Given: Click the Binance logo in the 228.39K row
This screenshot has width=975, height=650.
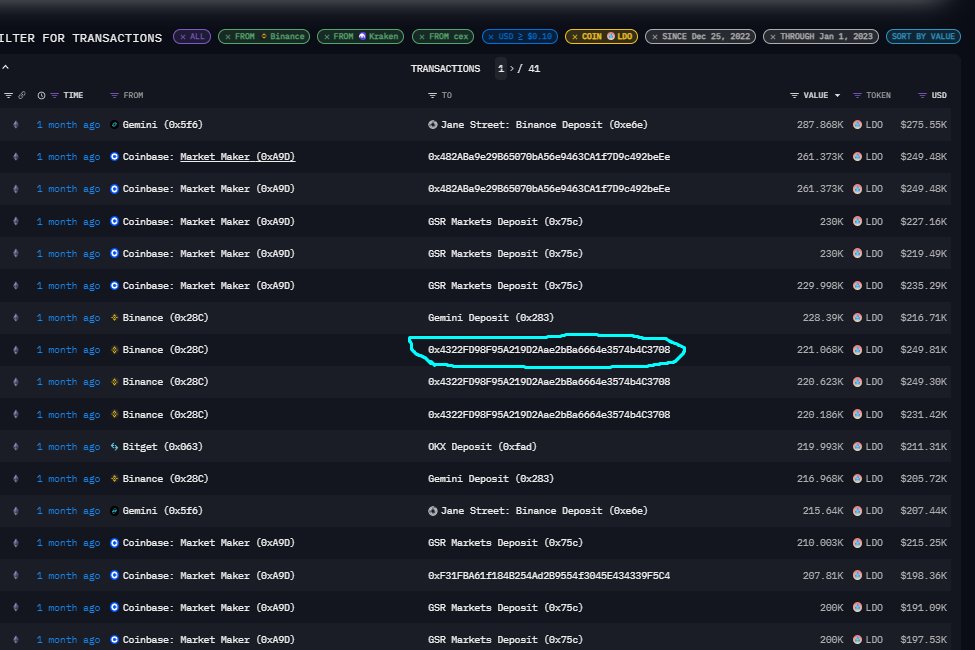Looking at the screenshot, I should 114,318.
